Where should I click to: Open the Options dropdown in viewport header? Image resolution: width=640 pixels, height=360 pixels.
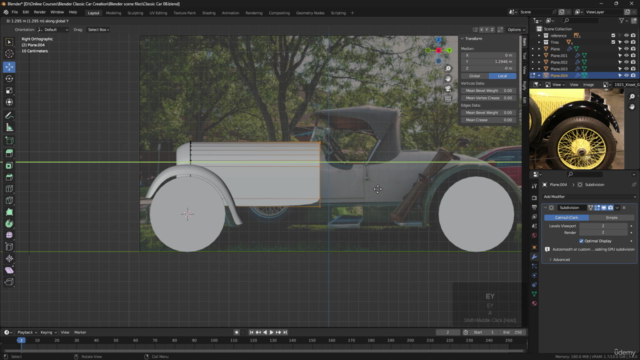point(516,30)
